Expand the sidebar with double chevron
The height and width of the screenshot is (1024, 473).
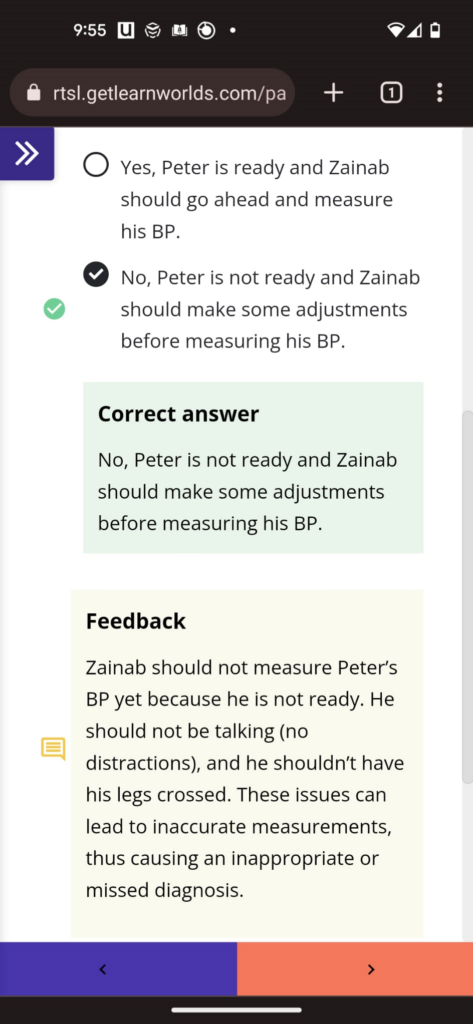[27, 153]
